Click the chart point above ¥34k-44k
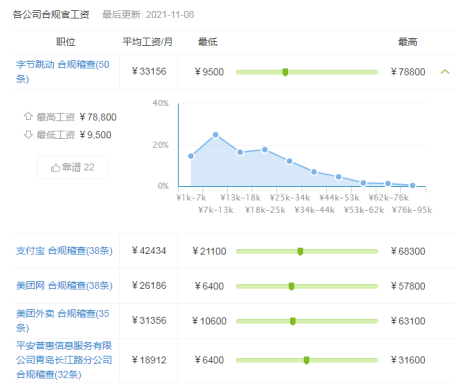The width and height of the screenshot is (468, 388). tap(314, 172)
